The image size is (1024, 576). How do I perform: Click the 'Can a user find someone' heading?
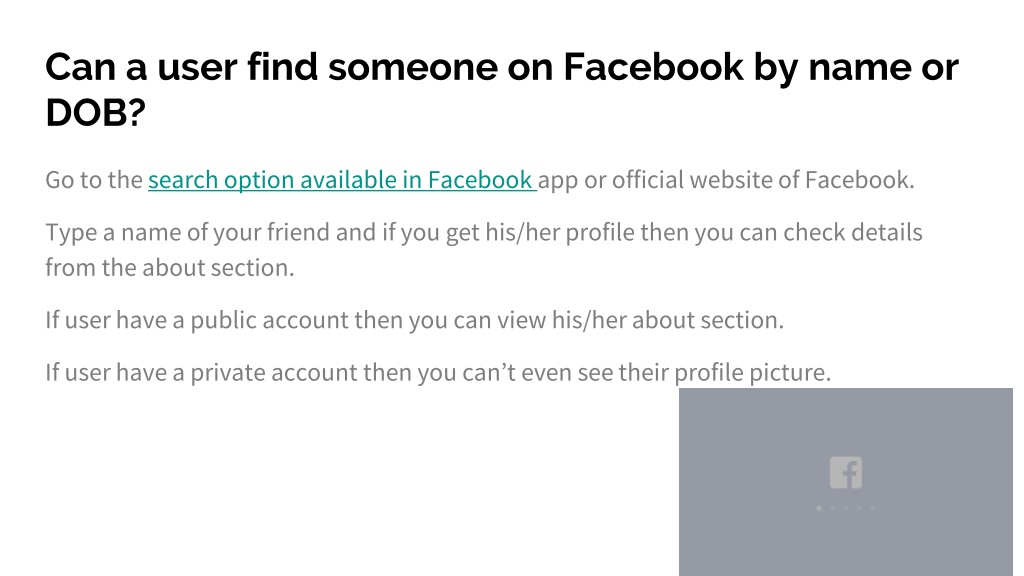pyautogui.click(x=271, y=67)
